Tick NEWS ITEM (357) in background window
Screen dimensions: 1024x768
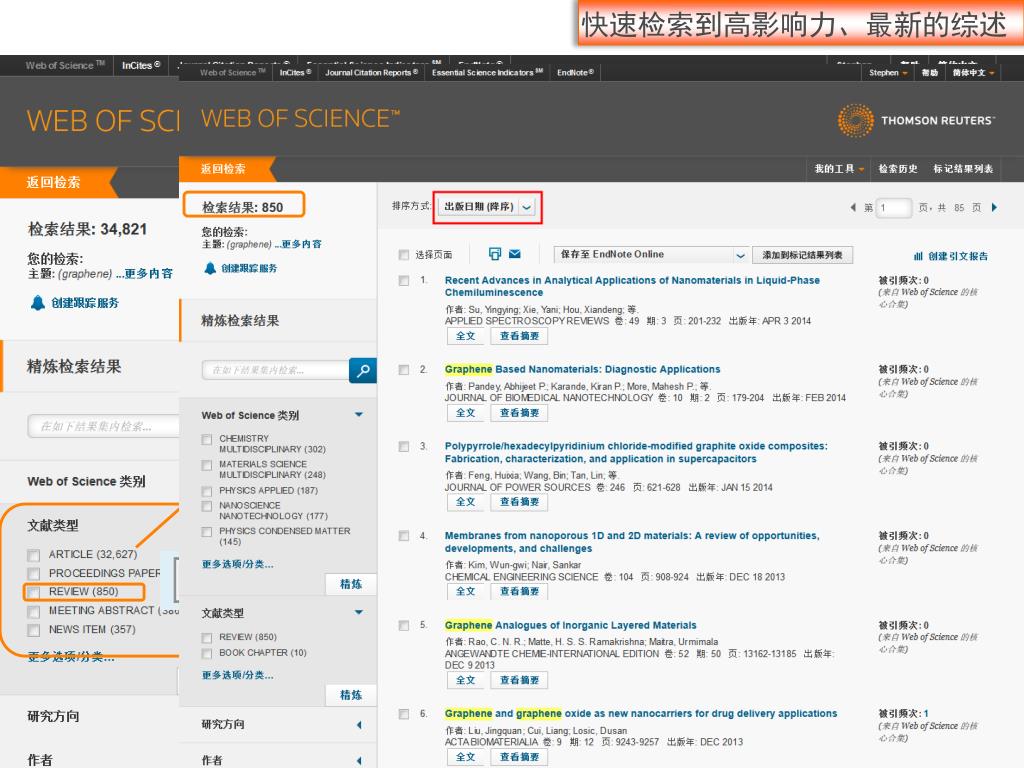pos(33,630)
